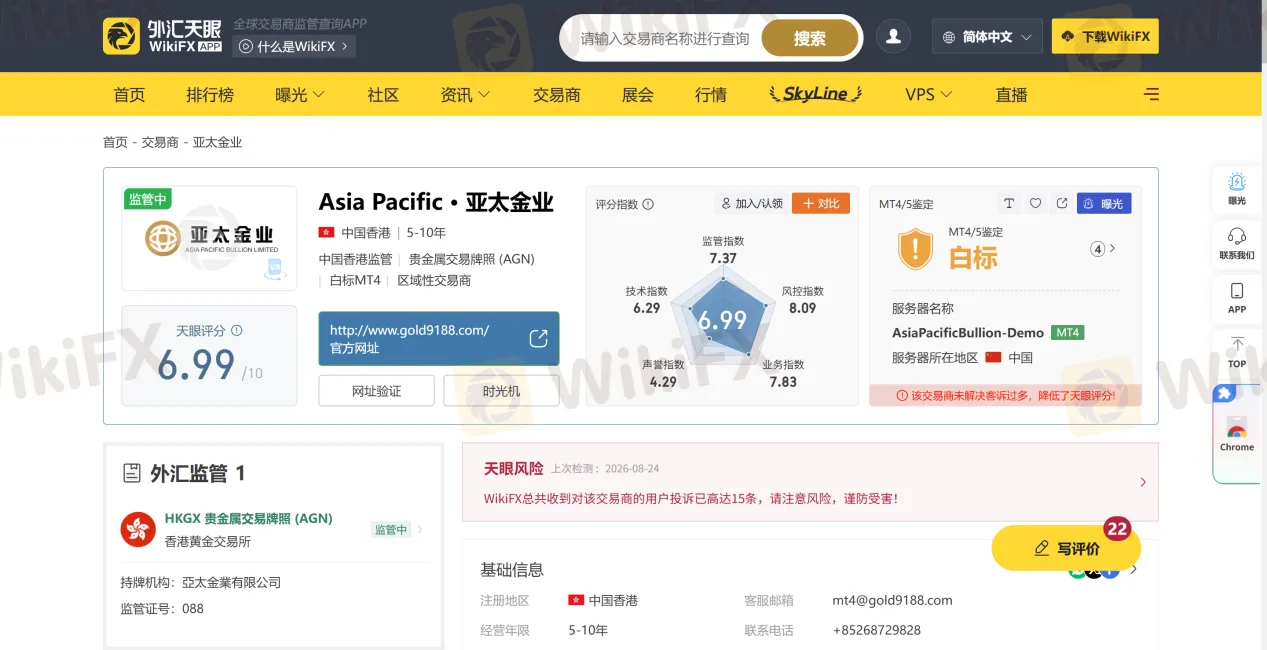Click the 什么是WikiFX link
1267x650 pixels.
(294, 46)
